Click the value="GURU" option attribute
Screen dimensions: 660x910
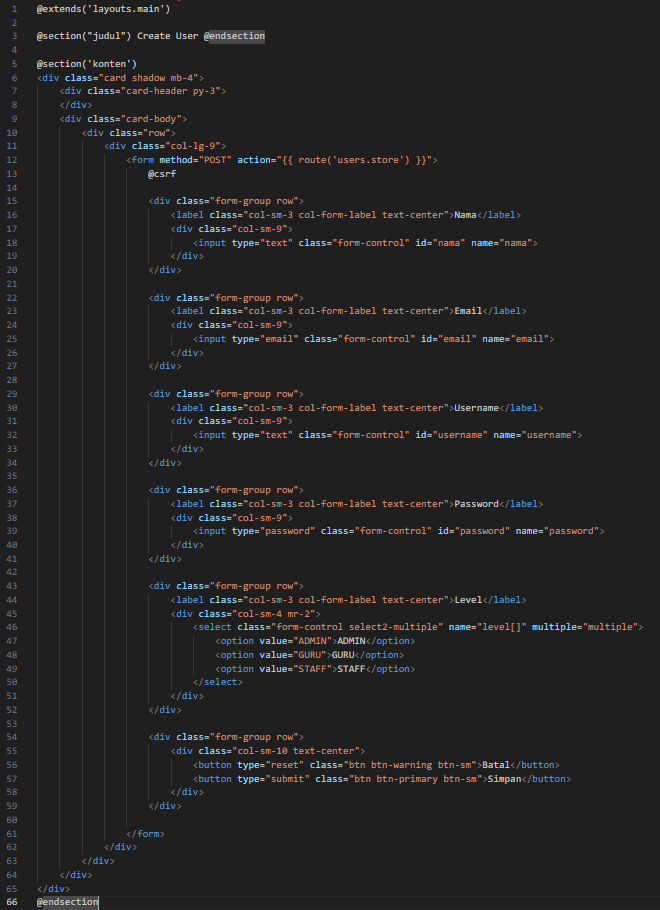293,655
